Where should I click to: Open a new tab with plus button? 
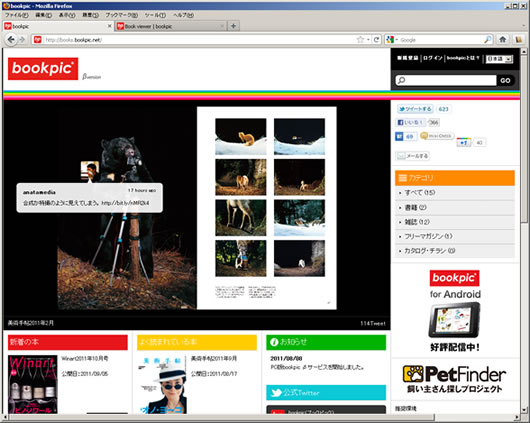pyautogui.click(x=234, y=26)
